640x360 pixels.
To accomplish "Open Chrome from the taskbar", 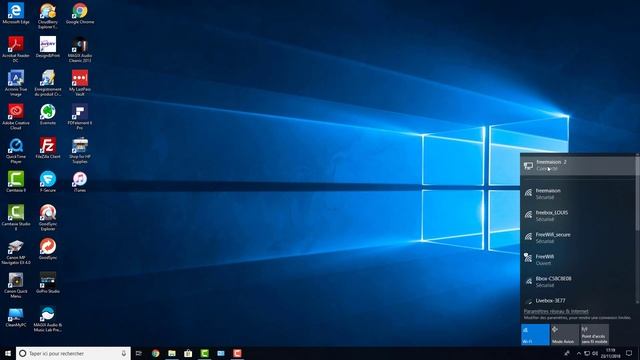I will tap(155, 353).
